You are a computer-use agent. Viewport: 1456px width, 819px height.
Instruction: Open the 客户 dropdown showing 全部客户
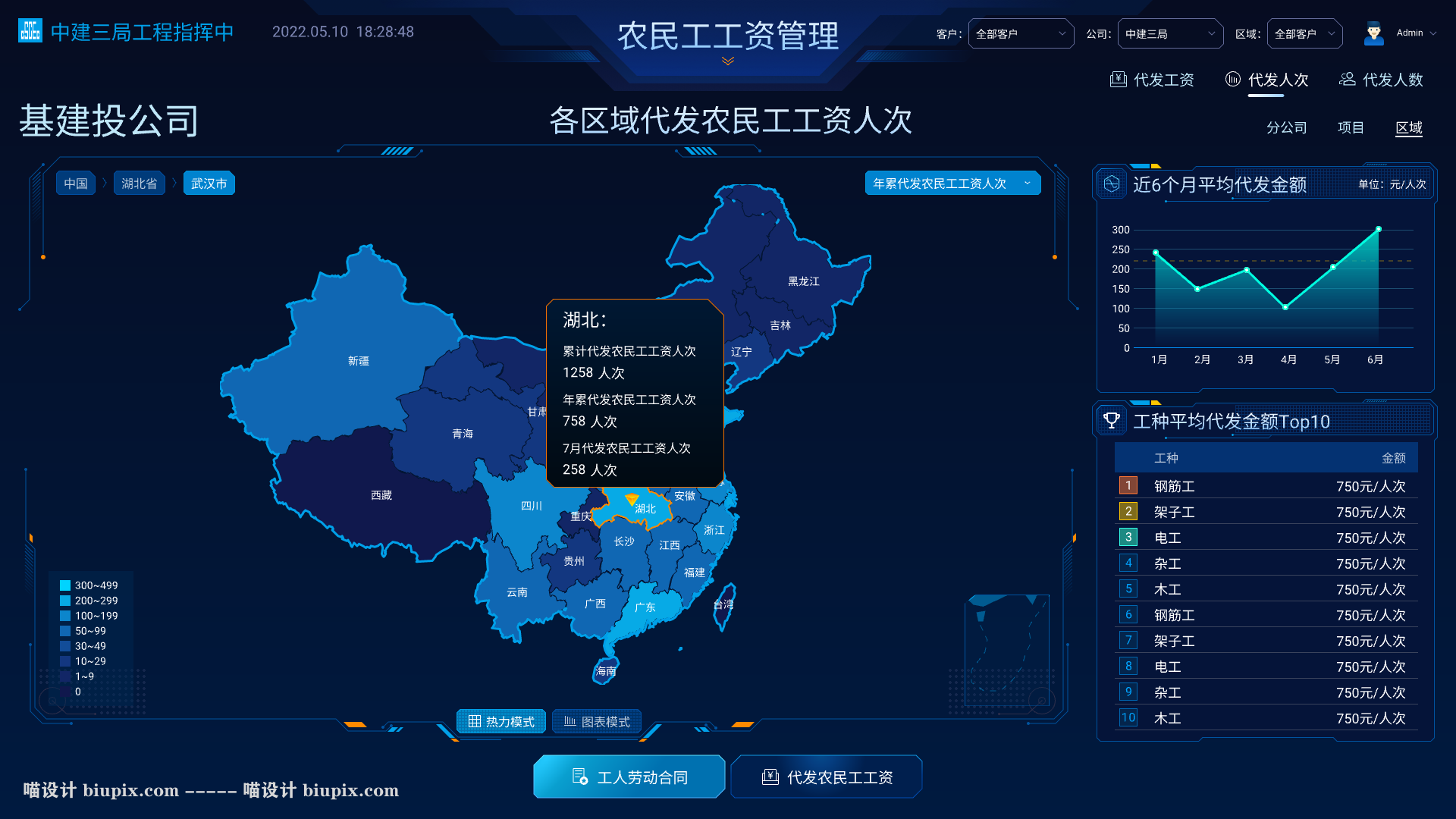click(x=1020, y=34)
